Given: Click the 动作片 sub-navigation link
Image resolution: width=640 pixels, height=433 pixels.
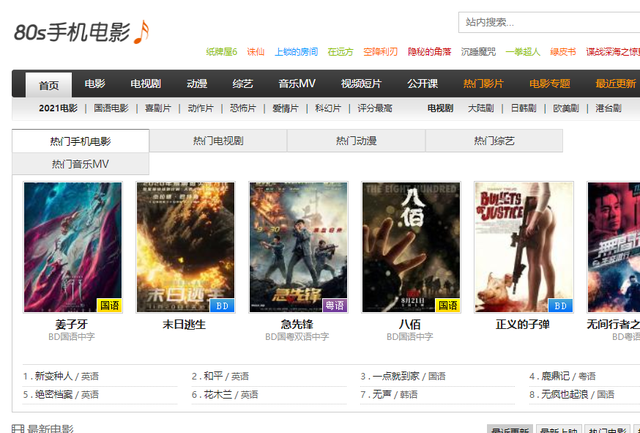Looking at the screenshot, I should pyautogui.click(x=200, y=108).
